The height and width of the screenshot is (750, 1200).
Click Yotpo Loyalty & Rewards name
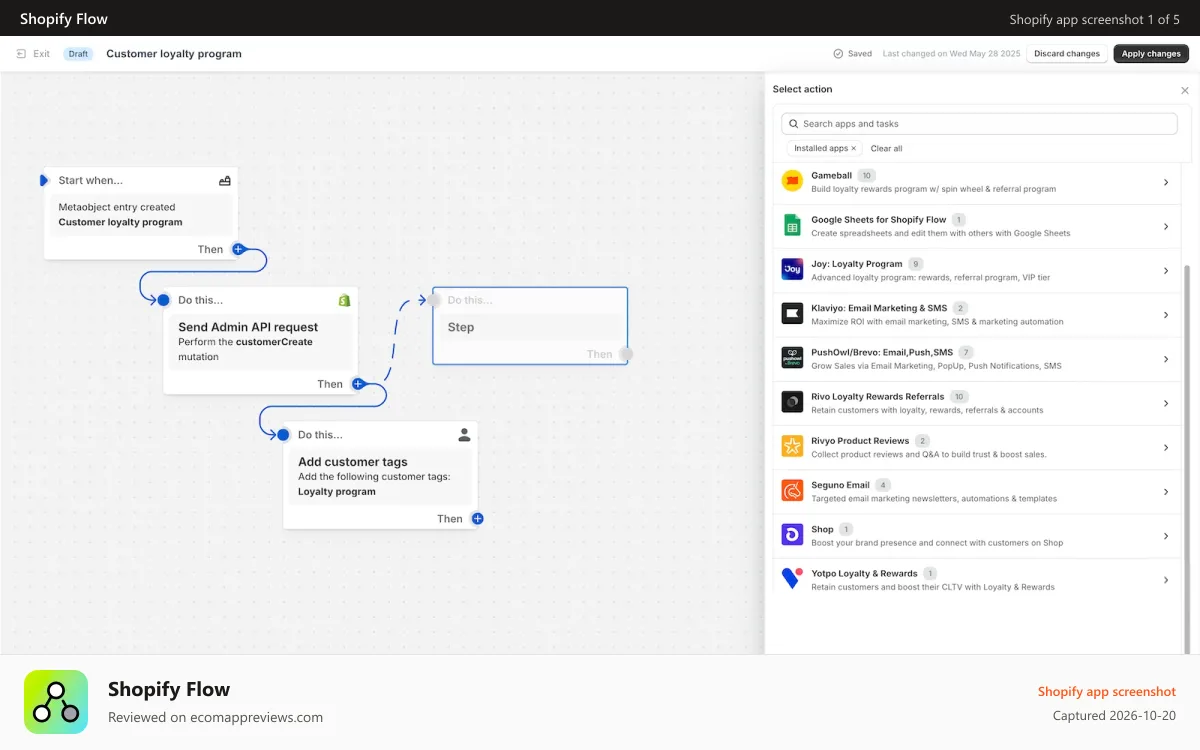(864, 573)
